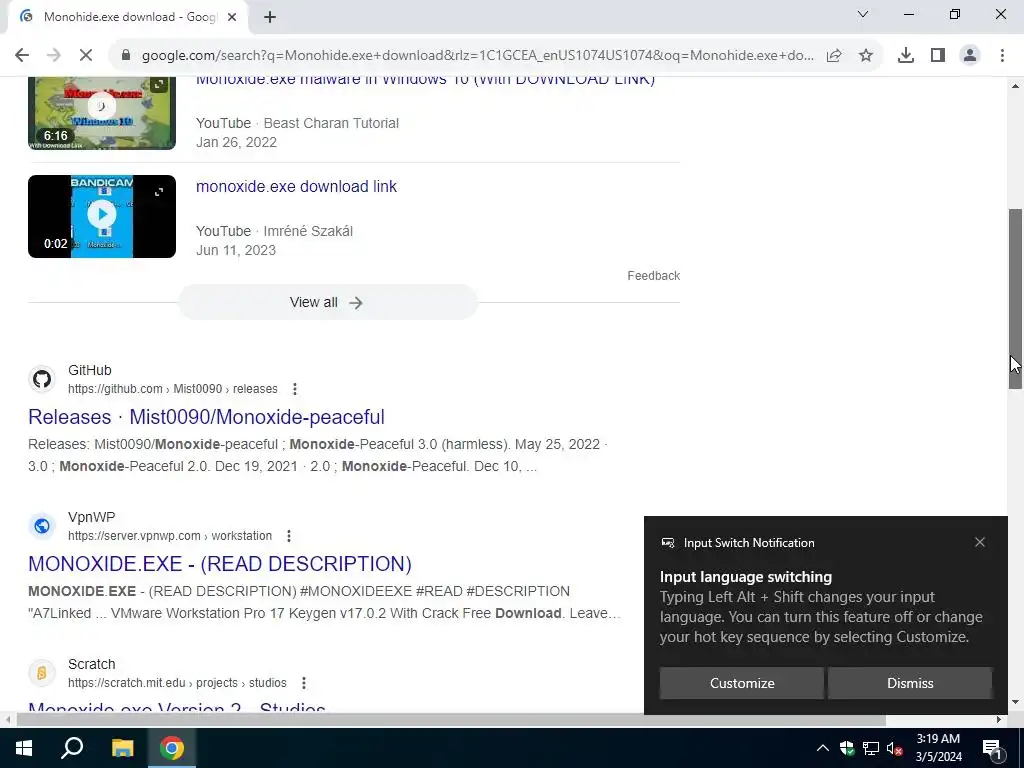This screenshot has width=1024, height=768.
Task: Open Windows taskbar search
Action: 72,748
